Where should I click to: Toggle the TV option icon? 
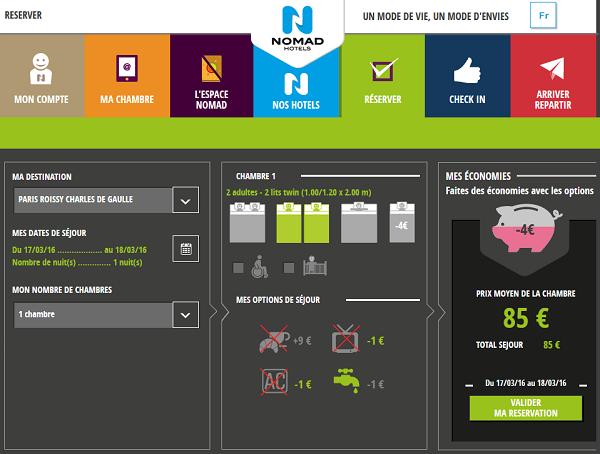345,339
